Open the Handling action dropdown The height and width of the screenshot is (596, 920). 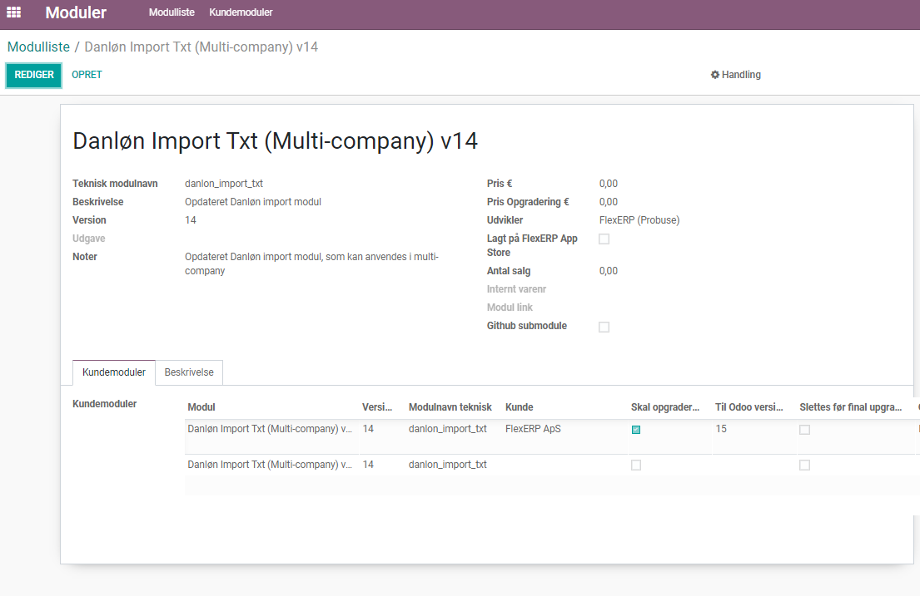736,74
